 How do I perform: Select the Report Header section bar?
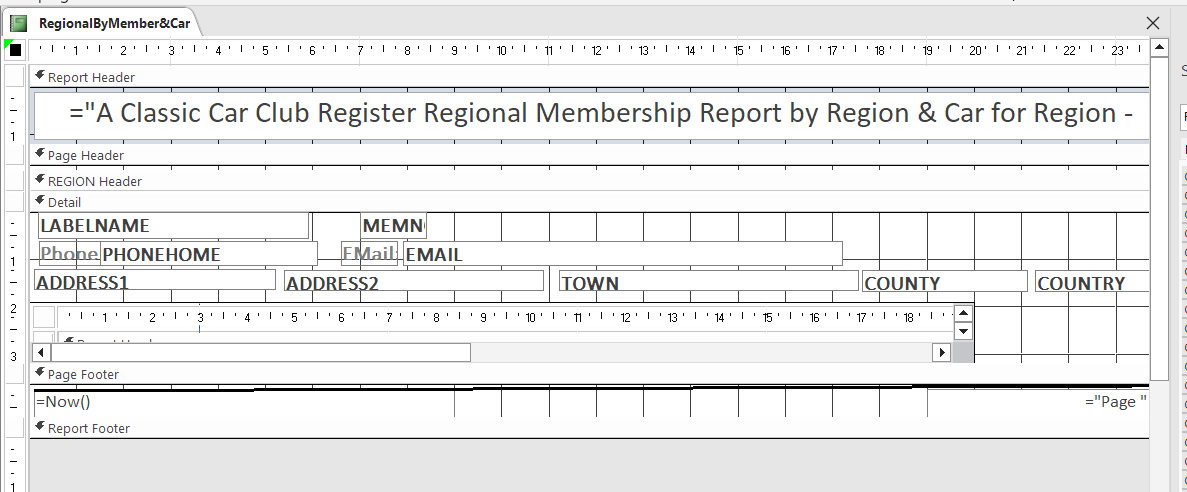coord(590,77)
